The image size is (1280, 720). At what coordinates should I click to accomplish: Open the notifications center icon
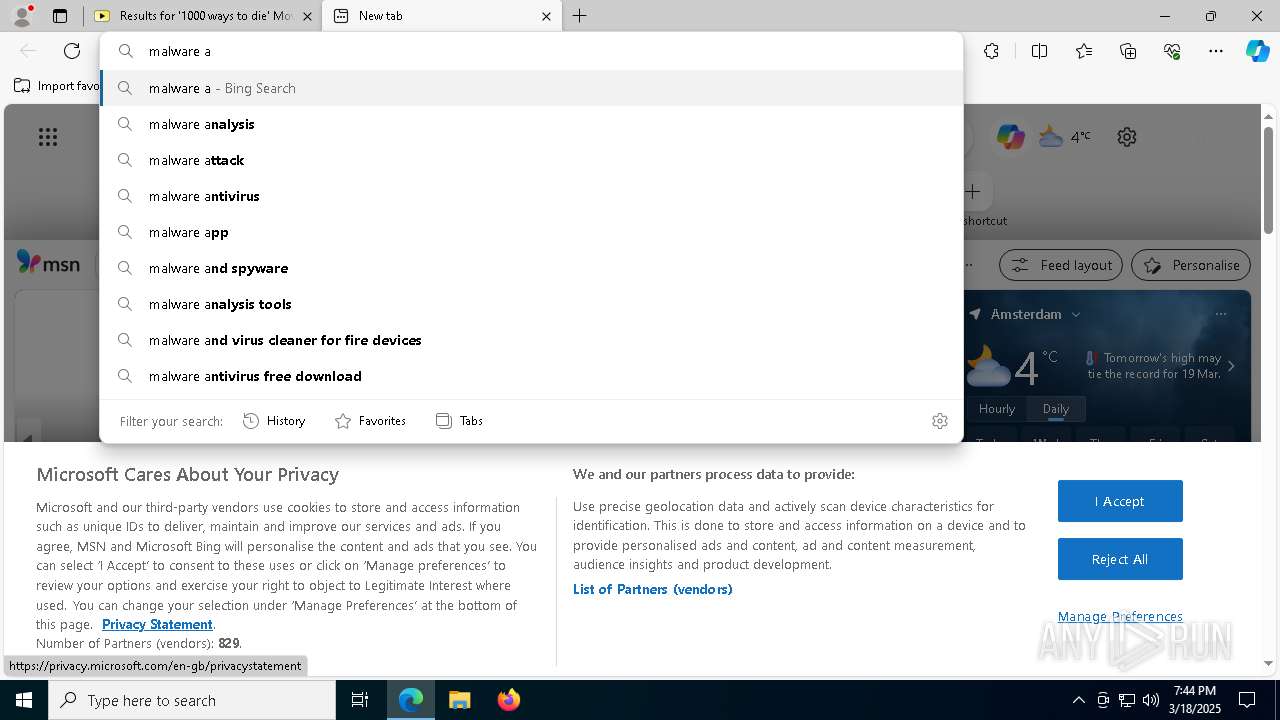1247,700
